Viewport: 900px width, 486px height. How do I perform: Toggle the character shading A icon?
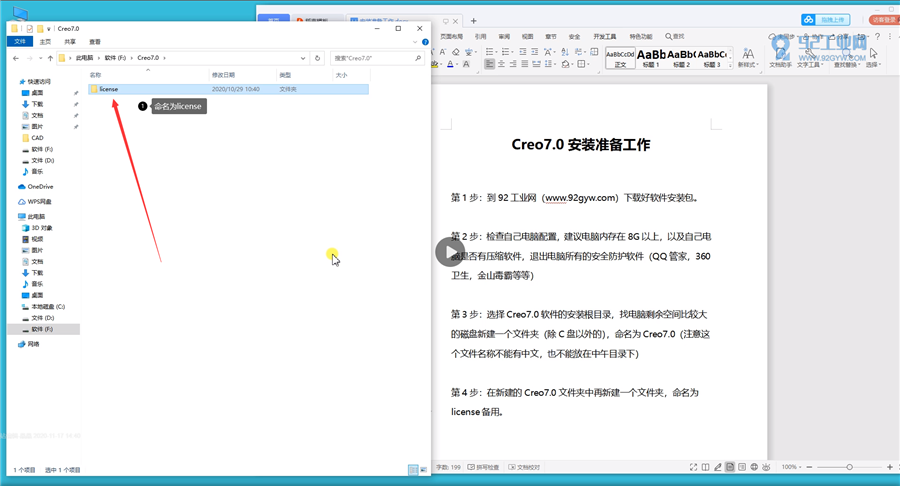click(466, 64)
